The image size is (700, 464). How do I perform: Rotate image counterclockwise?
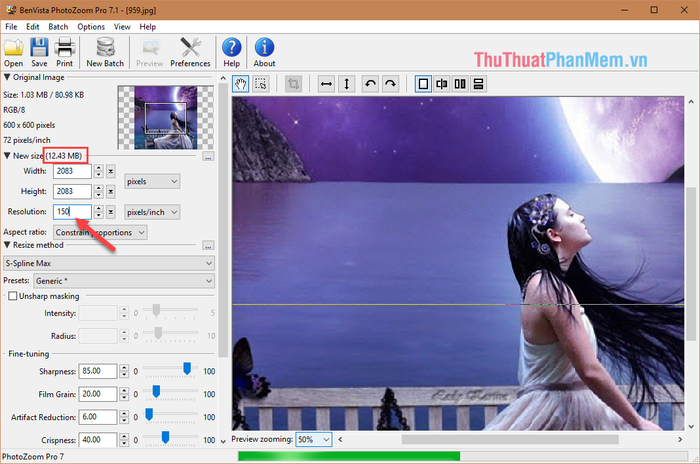click(370, 84)
